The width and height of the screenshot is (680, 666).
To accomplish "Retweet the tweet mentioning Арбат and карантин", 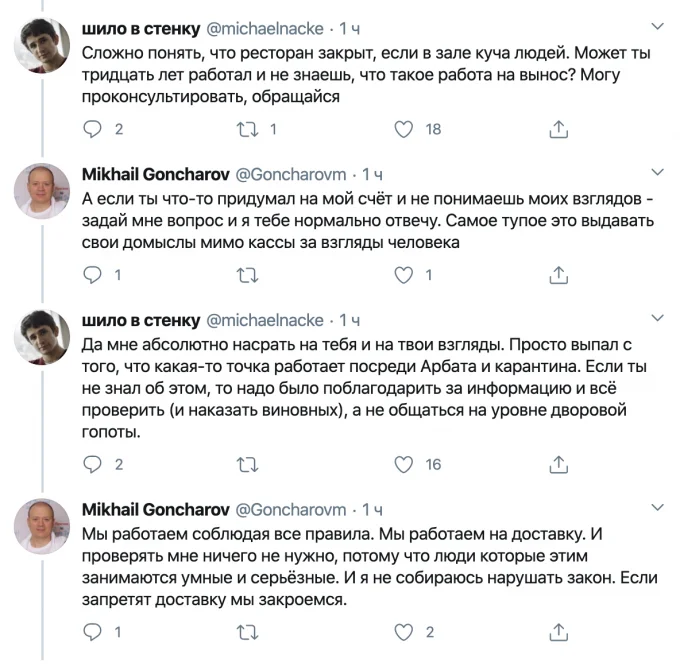I will click(248, 464).
